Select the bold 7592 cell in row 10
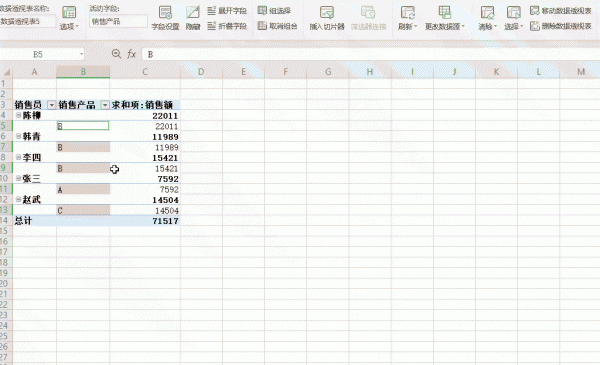 tap(145, 179)
